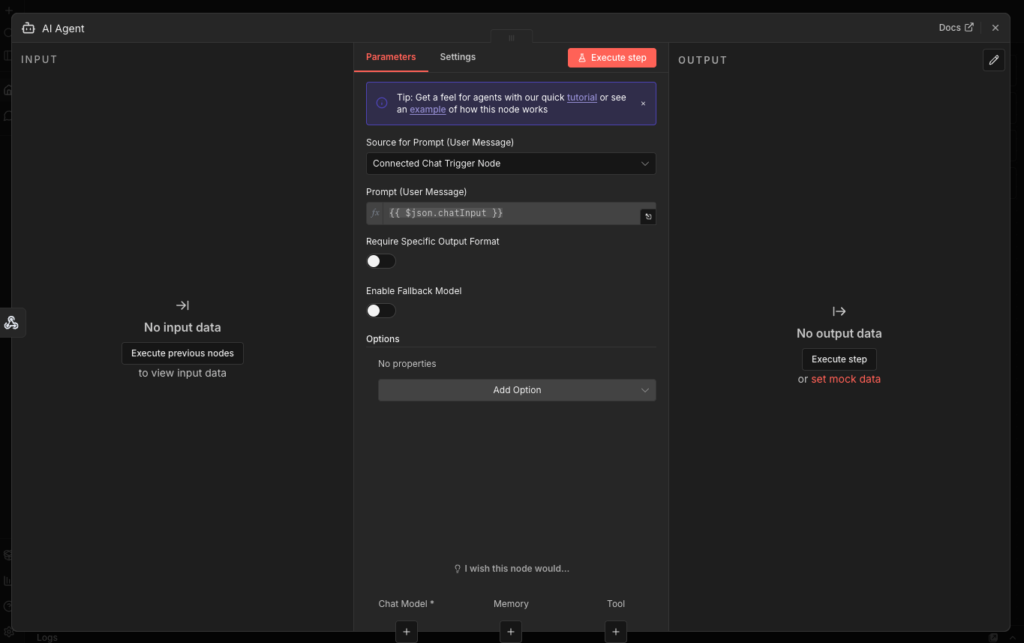This screenshot has width=1024, height=643.
Task: Add Memory using its plus icon
Action: 511,631
